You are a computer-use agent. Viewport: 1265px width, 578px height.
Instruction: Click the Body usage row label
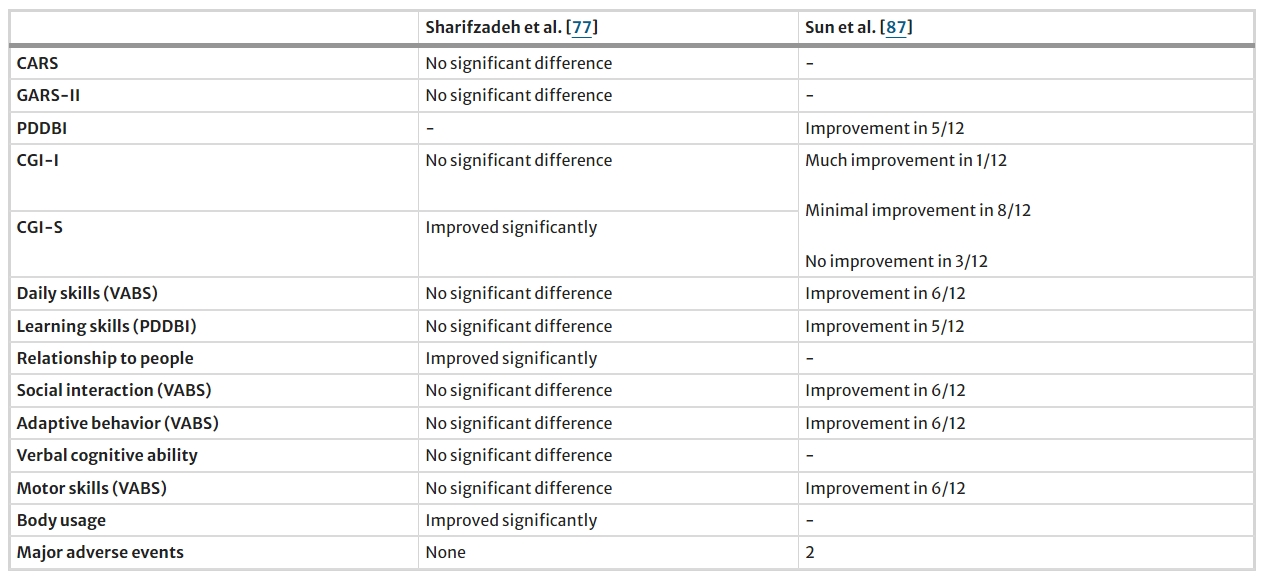(x=61, y=520)
